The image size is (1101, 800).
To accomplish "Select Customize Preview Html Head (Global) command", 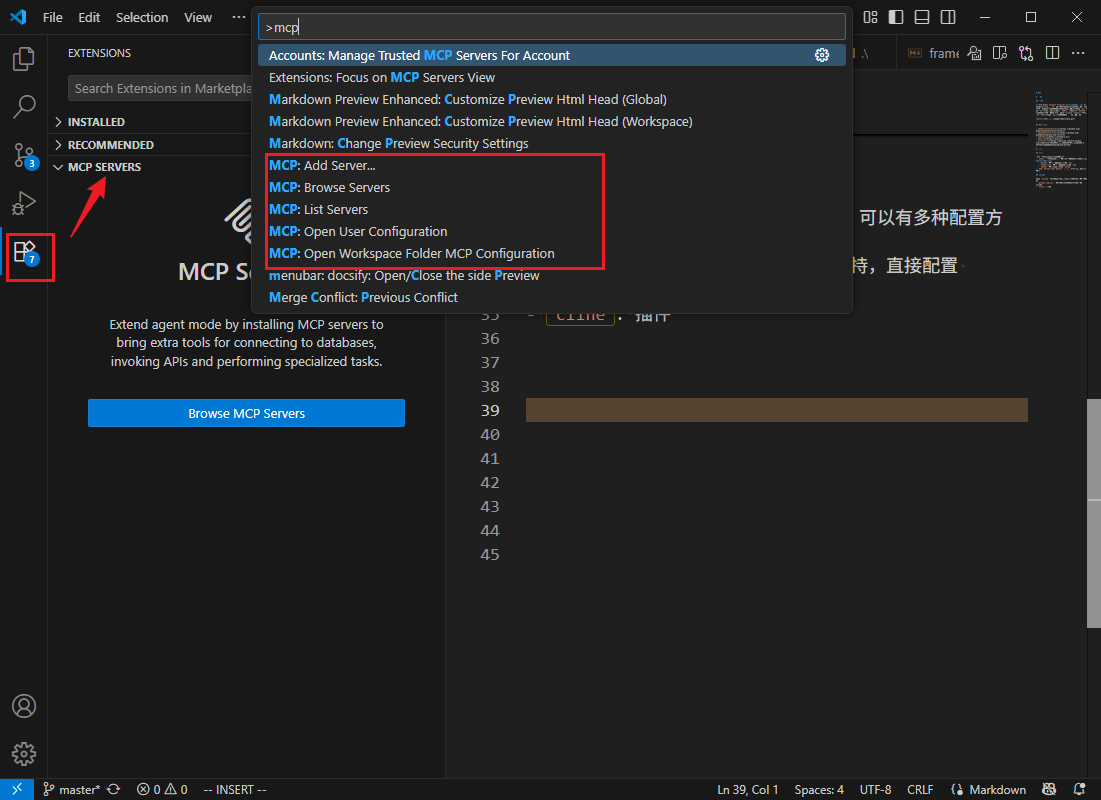I will (x=551, y=100).
